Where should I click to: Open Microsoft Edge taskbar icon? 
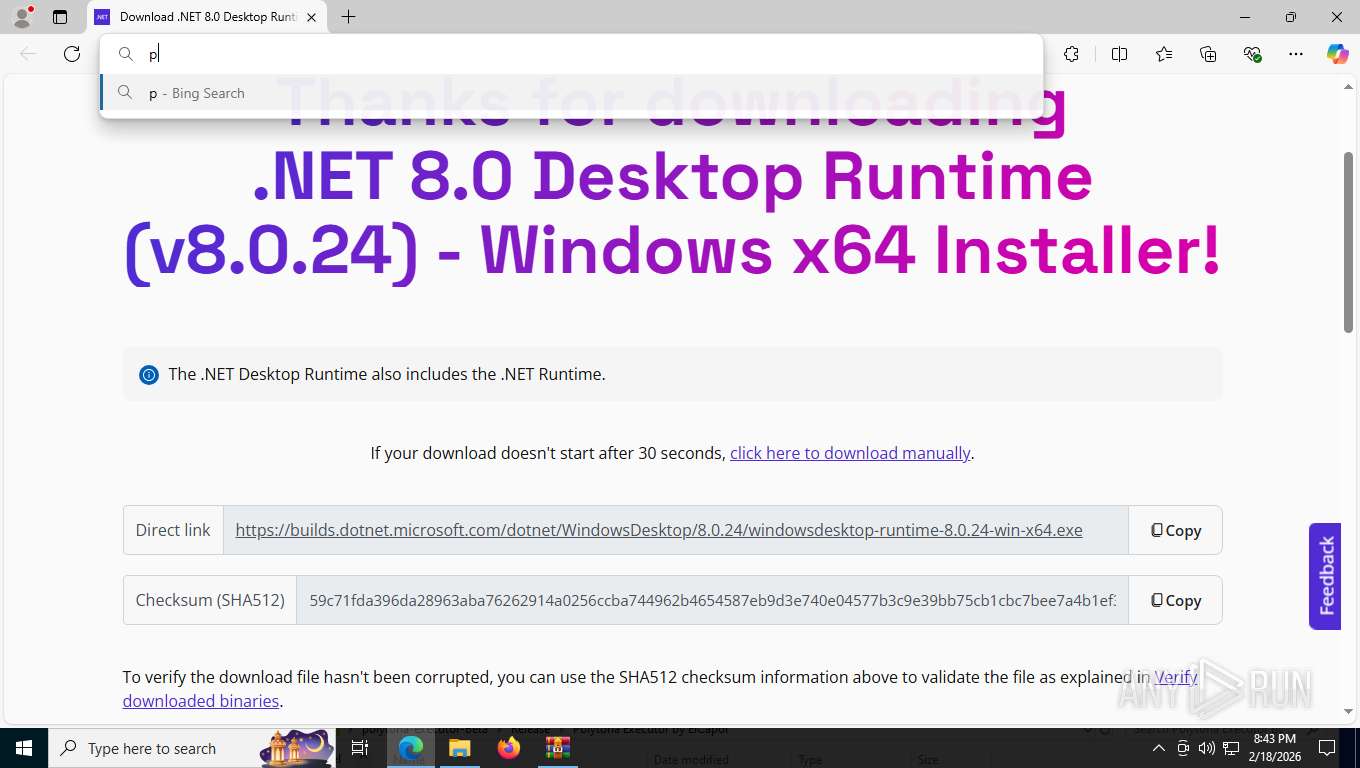(x=410, y=748)
